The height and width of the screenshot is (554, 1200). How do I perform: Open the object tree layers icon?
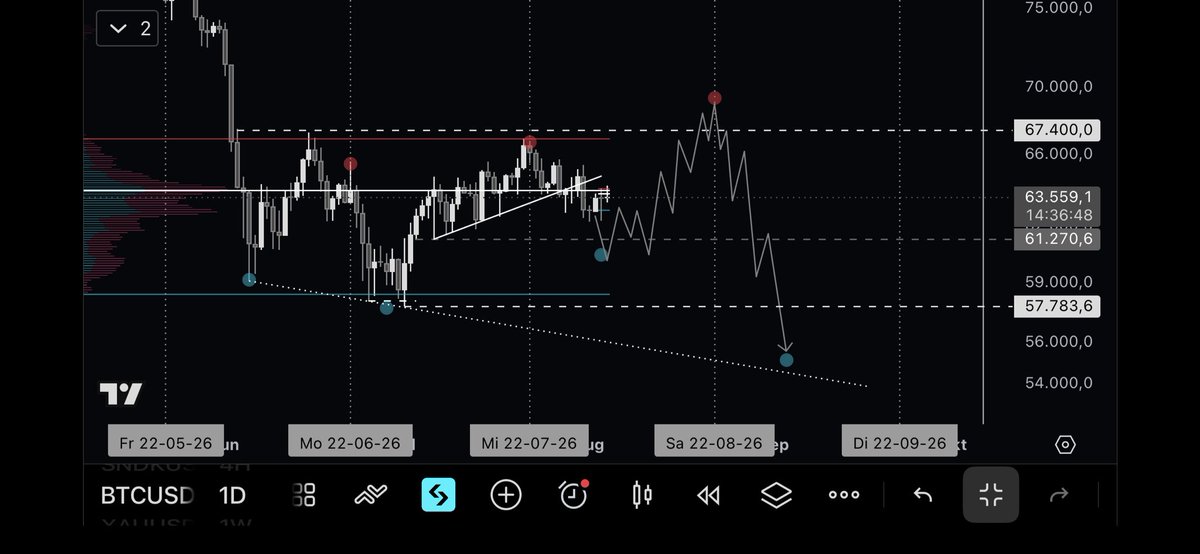[776, 494]
